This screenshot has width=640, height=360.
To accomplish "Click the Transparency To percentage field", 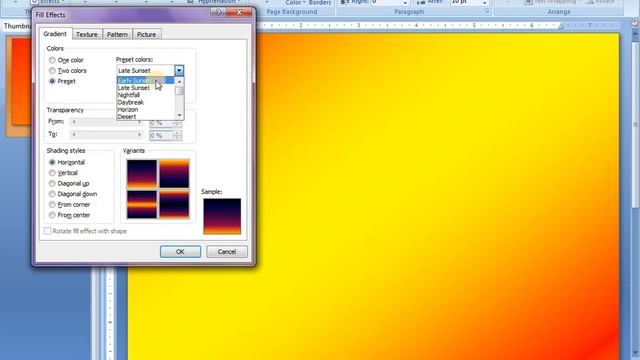I will tap(161, 135).
